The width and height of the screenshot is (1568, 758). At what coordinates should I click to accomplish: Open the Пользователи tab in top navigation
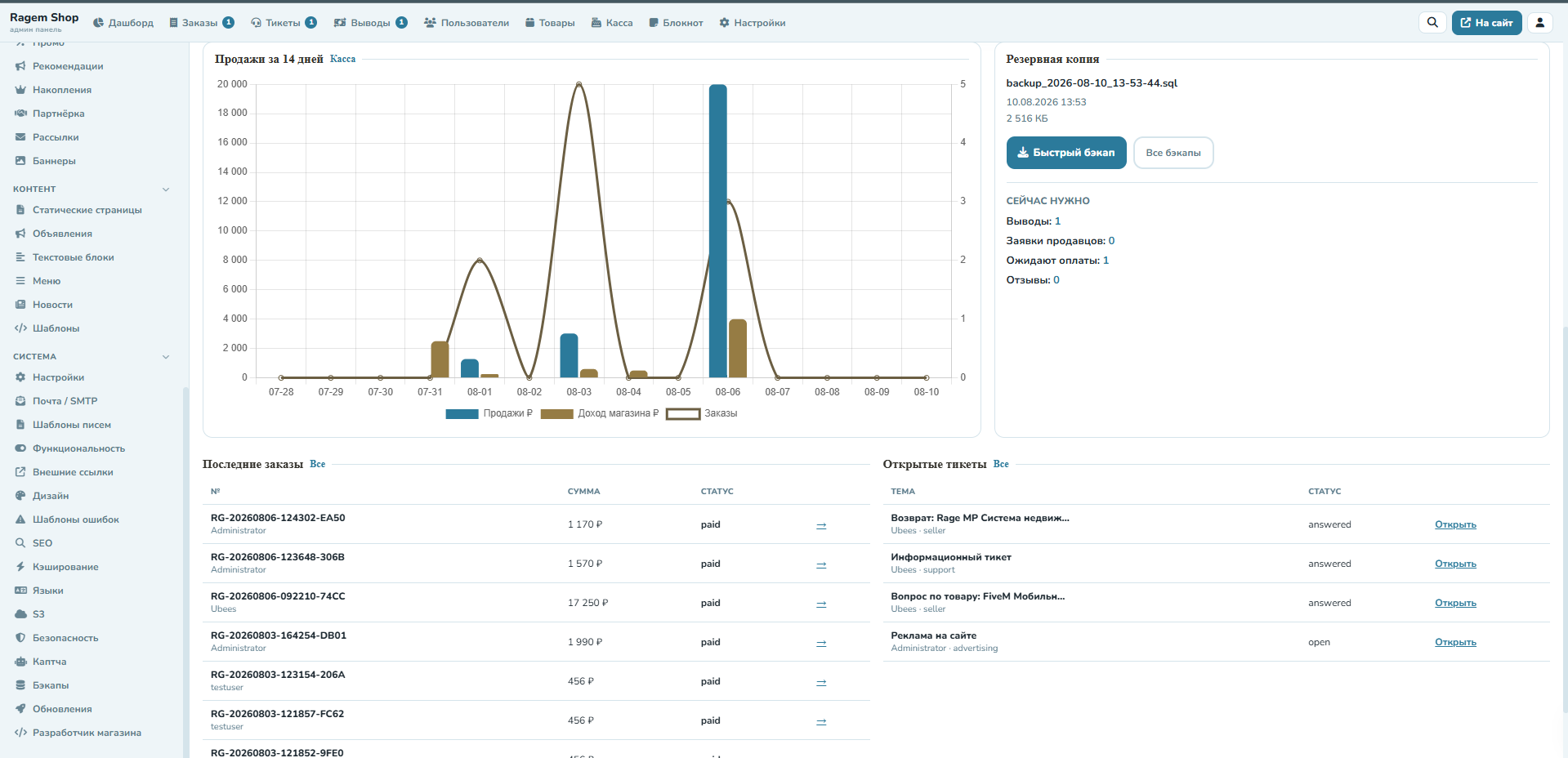pos(467,23)
